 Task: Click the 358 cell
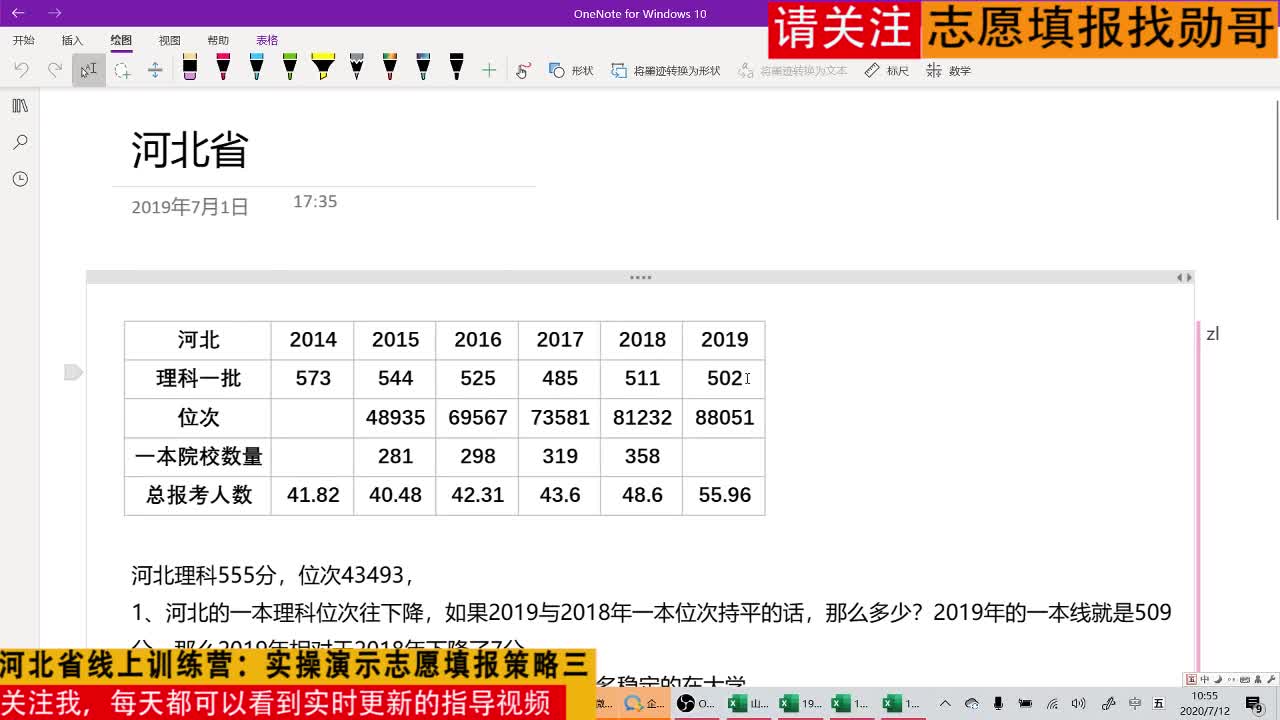[x=642, y=457]
